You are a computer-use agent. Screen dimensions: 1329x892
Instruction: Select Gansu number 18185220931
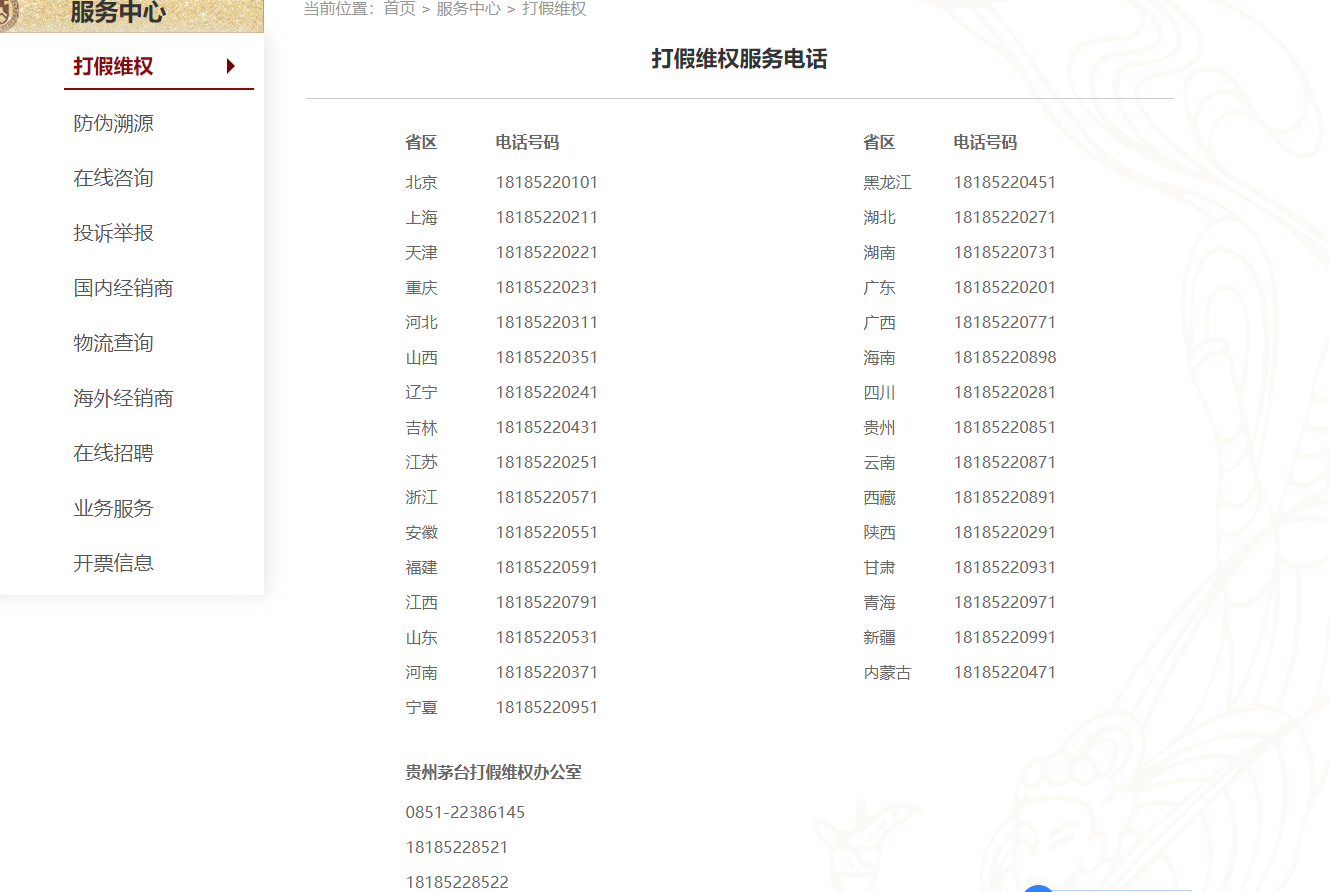[1005, 567]
